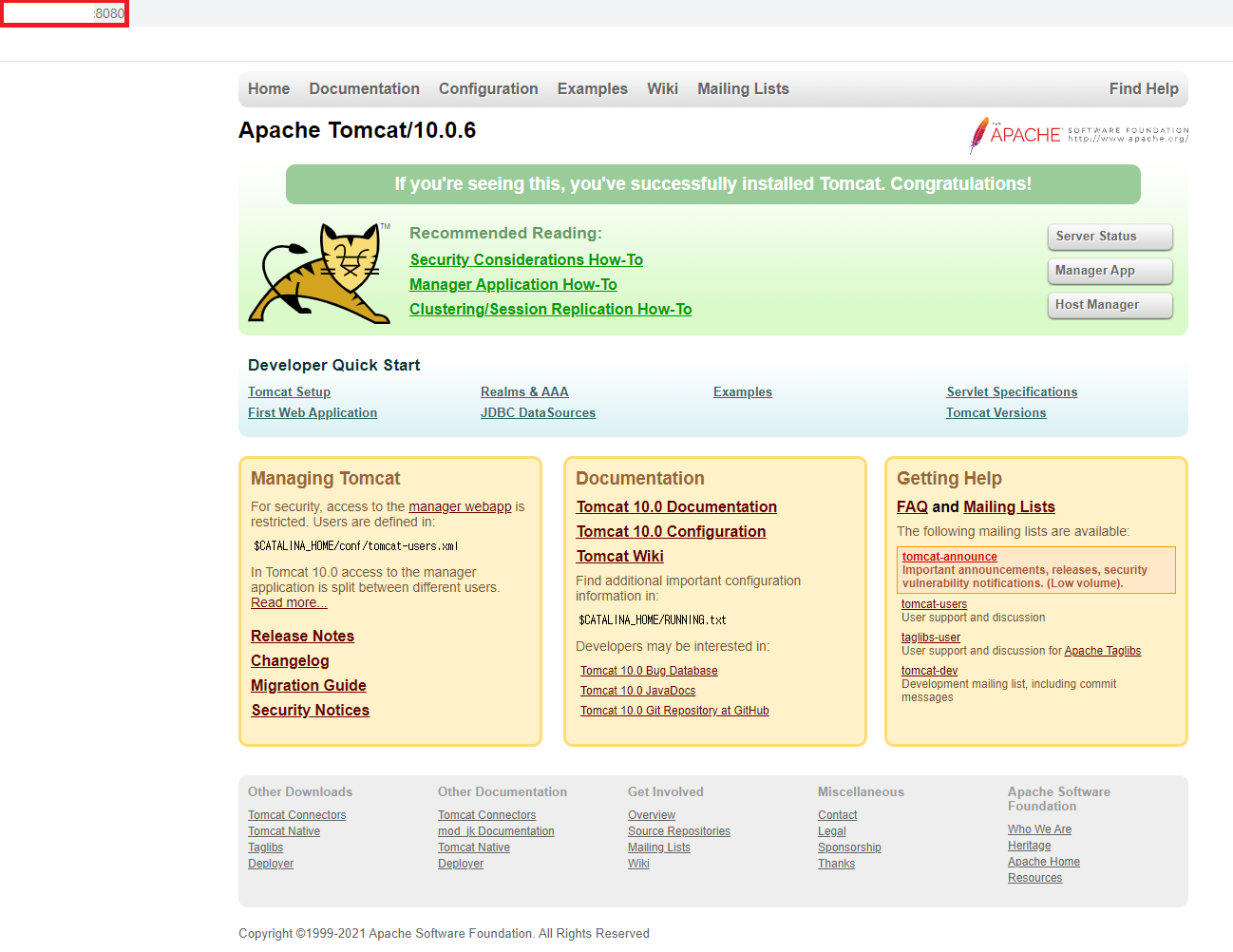Open Apache Home link in footer
The height and width of the screenshot is (952, 1233).
[1043, 862]
